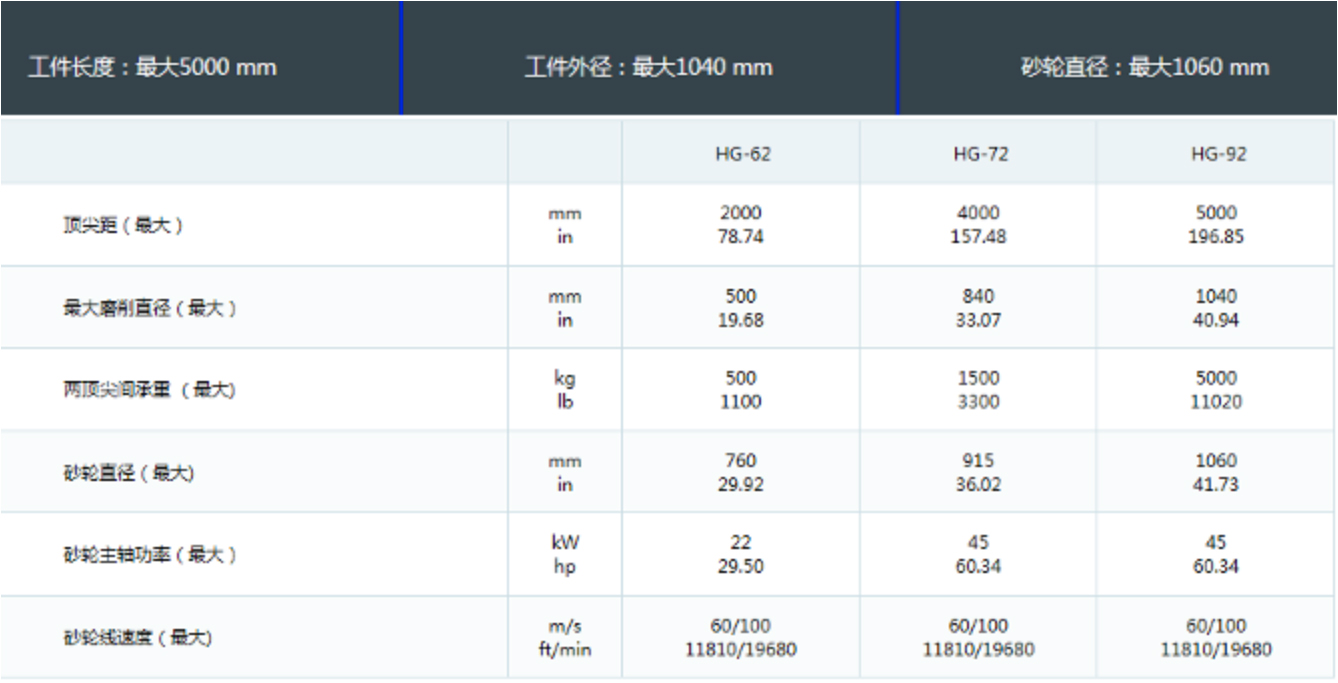Image resolution: width=1338 pixels, height=683 pixels.
Task: Click 5000 in the HG-92 顶尖距 row
Action: [x=1216, y=213]
